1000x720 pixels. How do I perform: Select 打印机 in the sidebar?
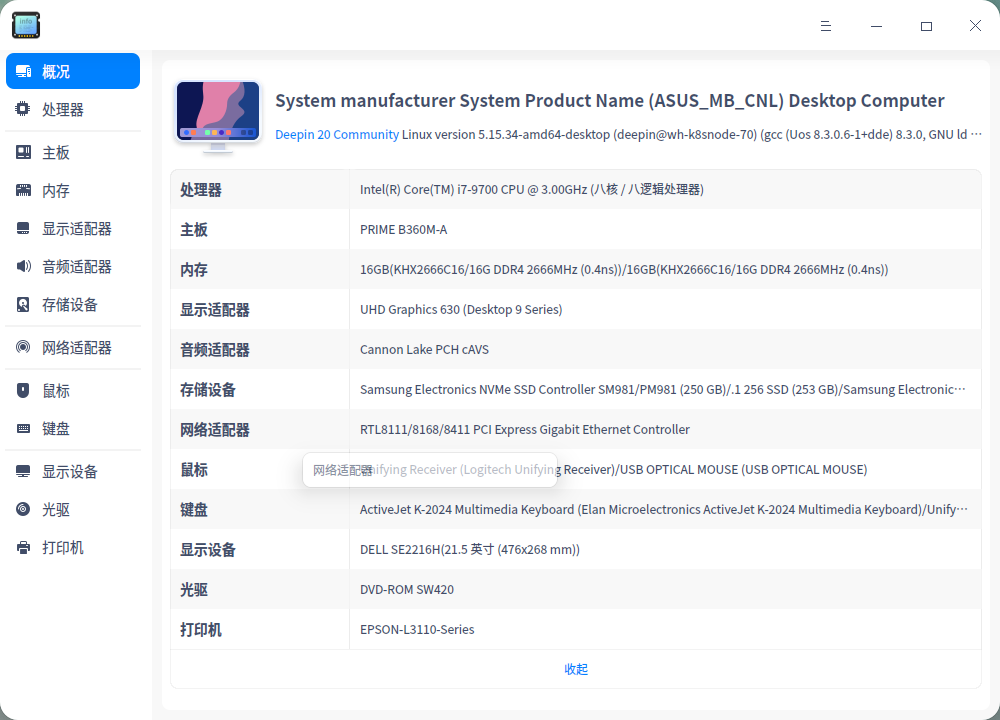[73, 547]
